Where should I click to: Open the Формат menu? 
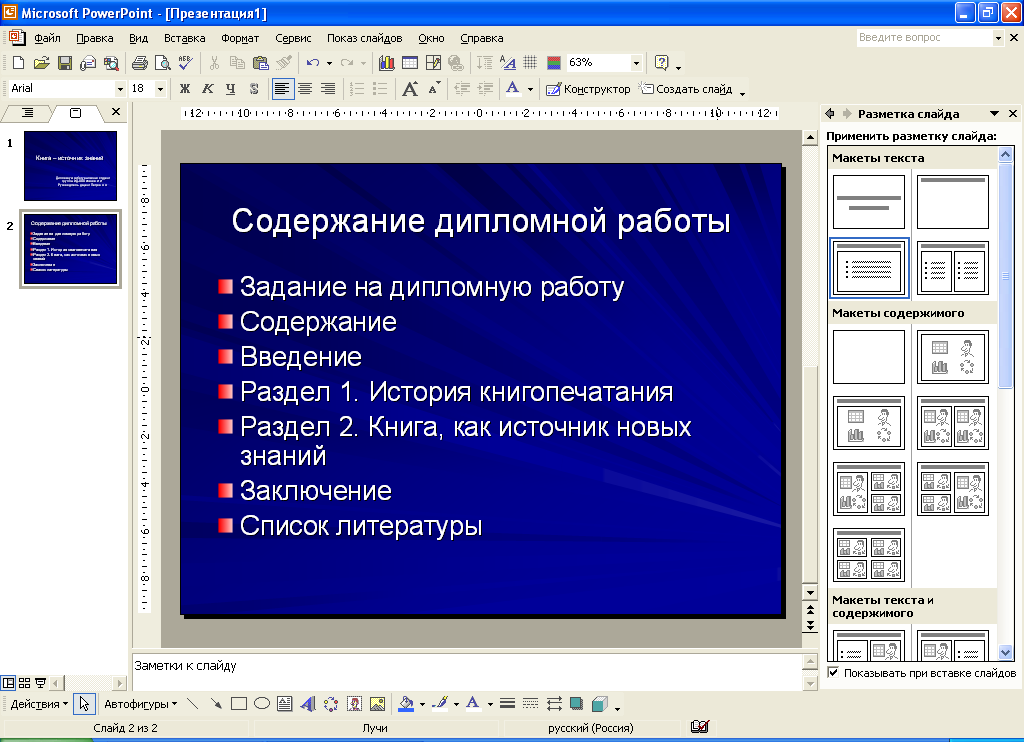pos(240,38)
